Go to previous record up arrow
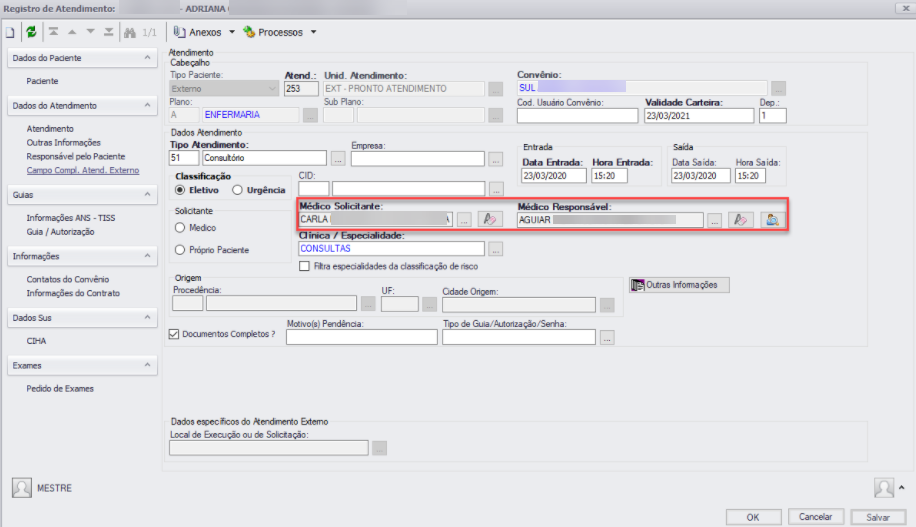 [72, 32]
